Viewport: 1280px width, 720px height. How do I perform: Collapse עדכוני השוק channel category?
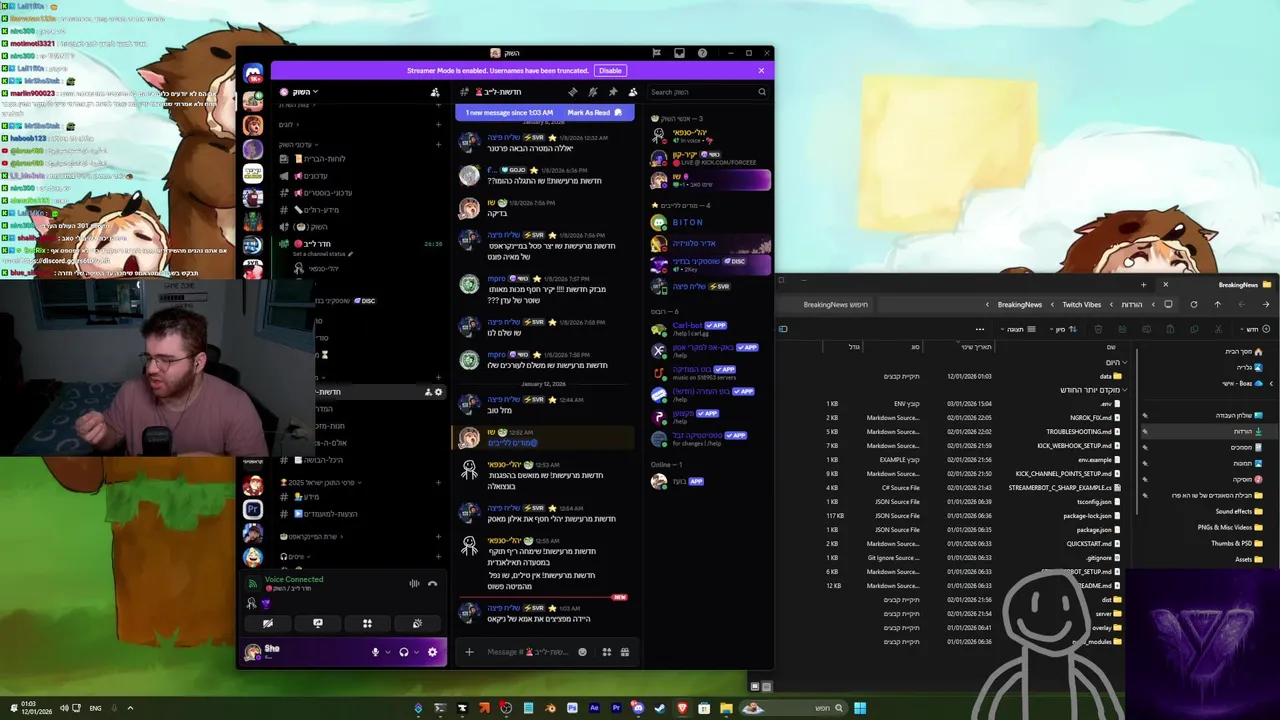point(296,145)
